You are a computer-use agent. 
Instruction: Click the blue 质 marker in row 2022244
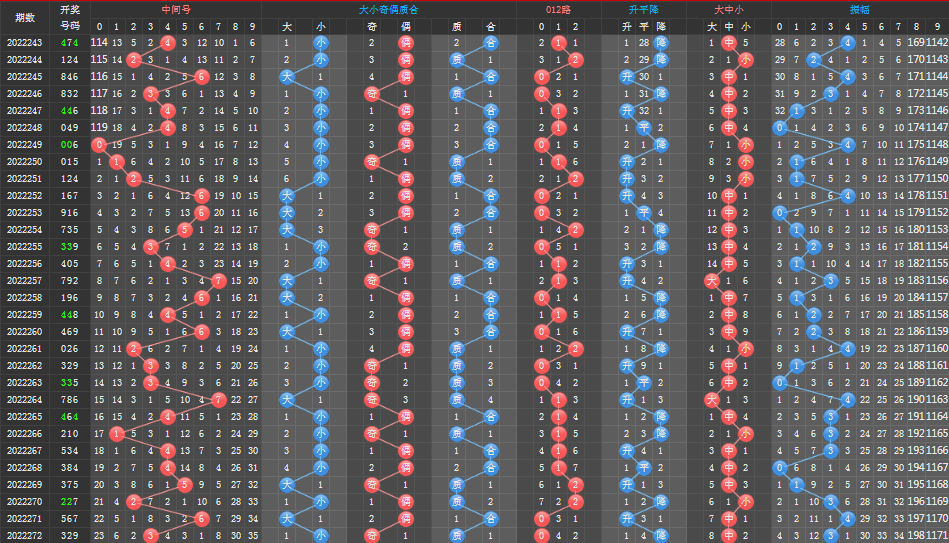(456, 60)
